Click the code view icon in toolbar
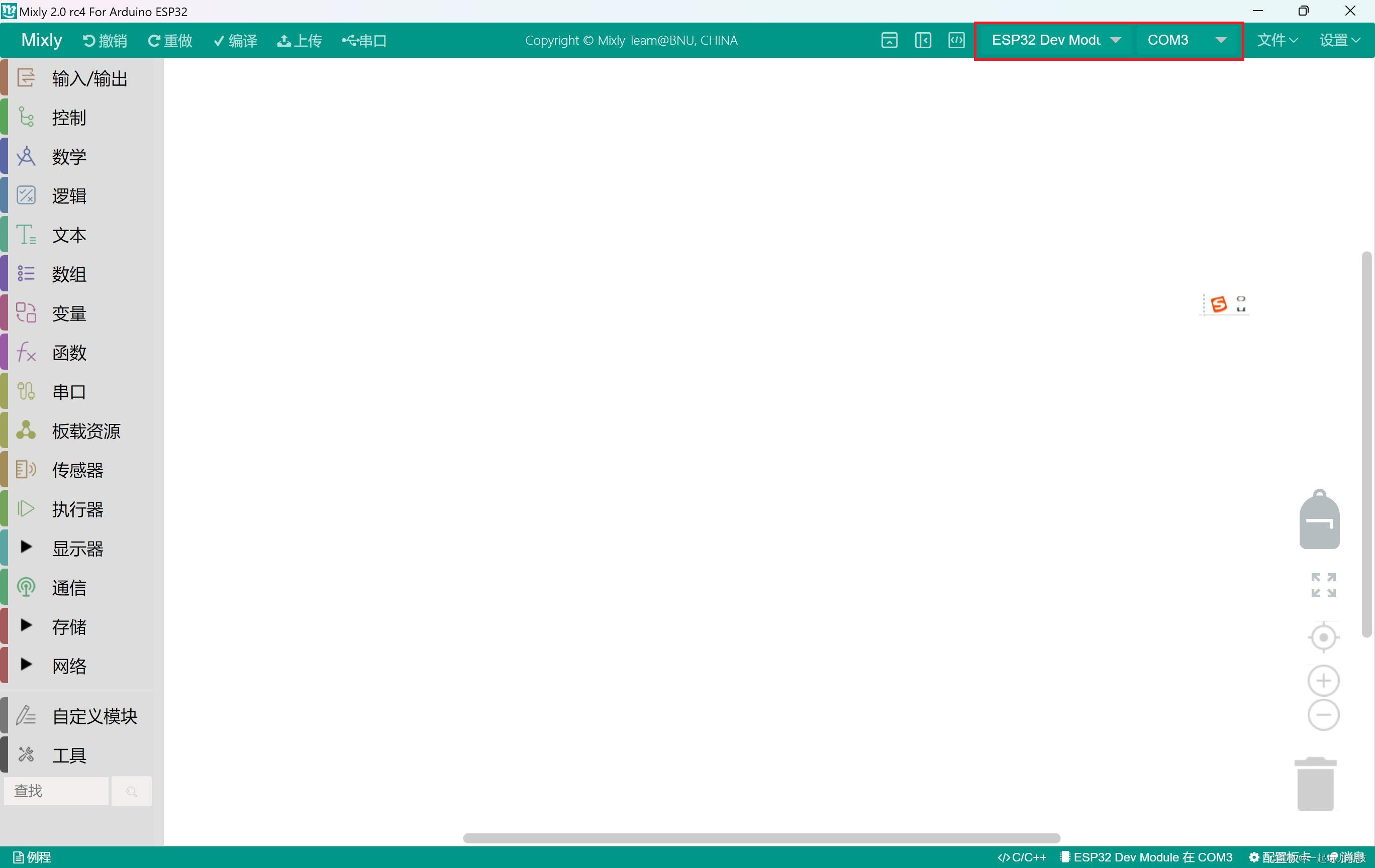Image resolution: width=1375 pixels, height=868 pixels. point(956,41)
